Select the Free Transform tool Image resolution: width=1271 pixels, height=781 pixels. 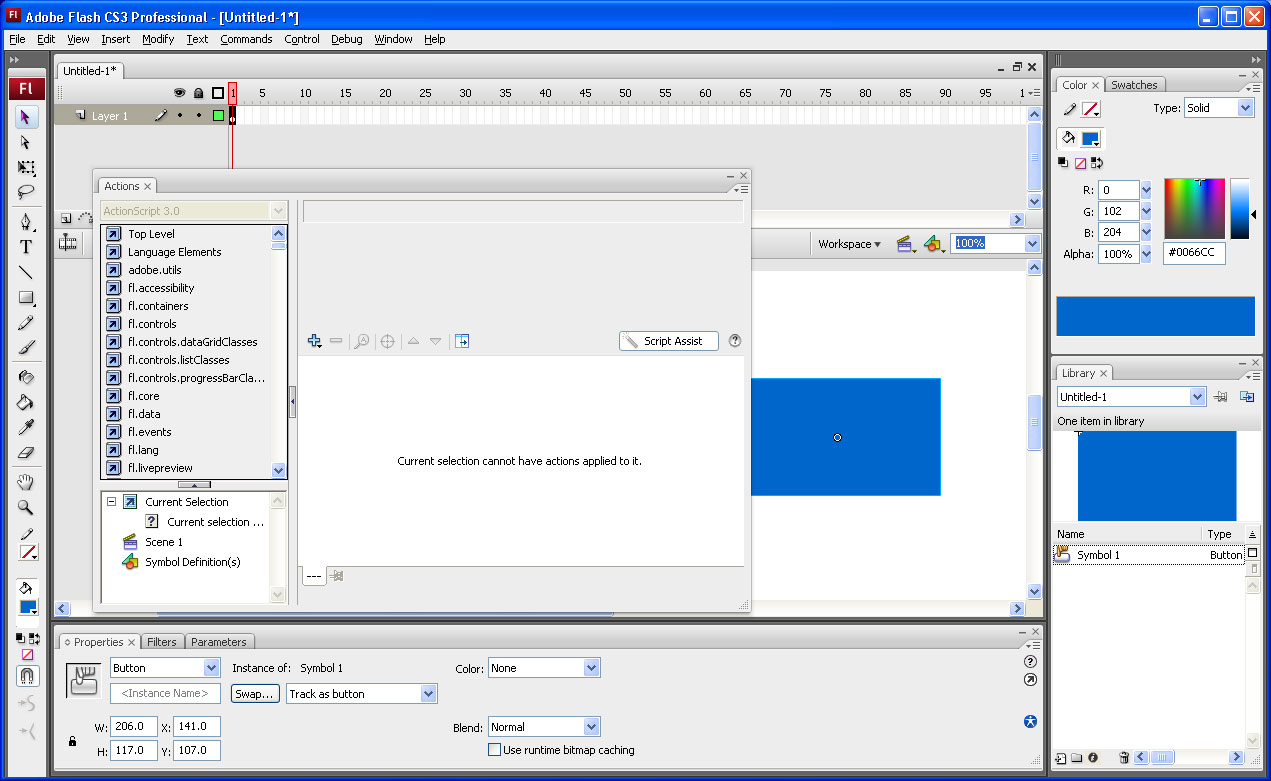tap(26, 168)
